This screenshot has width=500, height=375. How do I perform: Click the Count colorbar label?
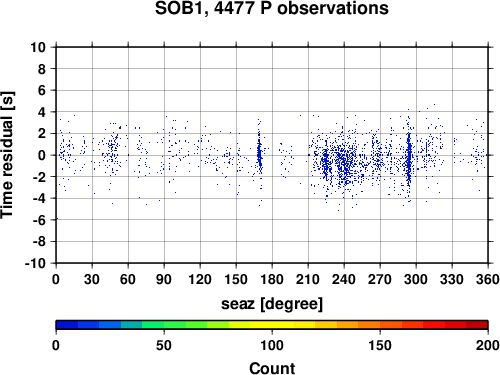click(x=272, y=368)
